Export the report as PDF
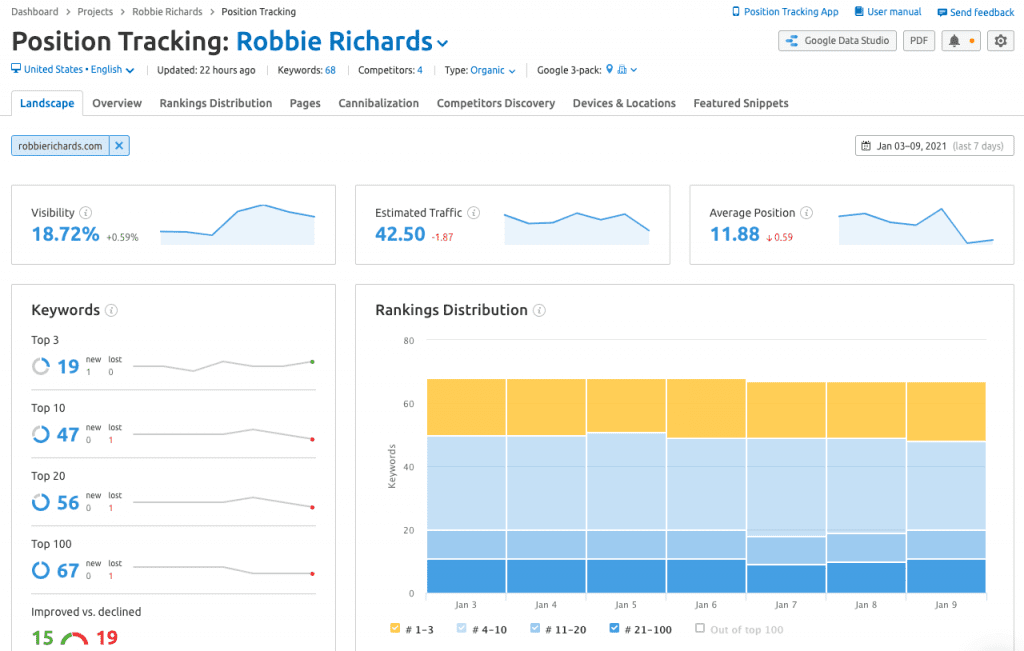 click(x=918, y=41)
